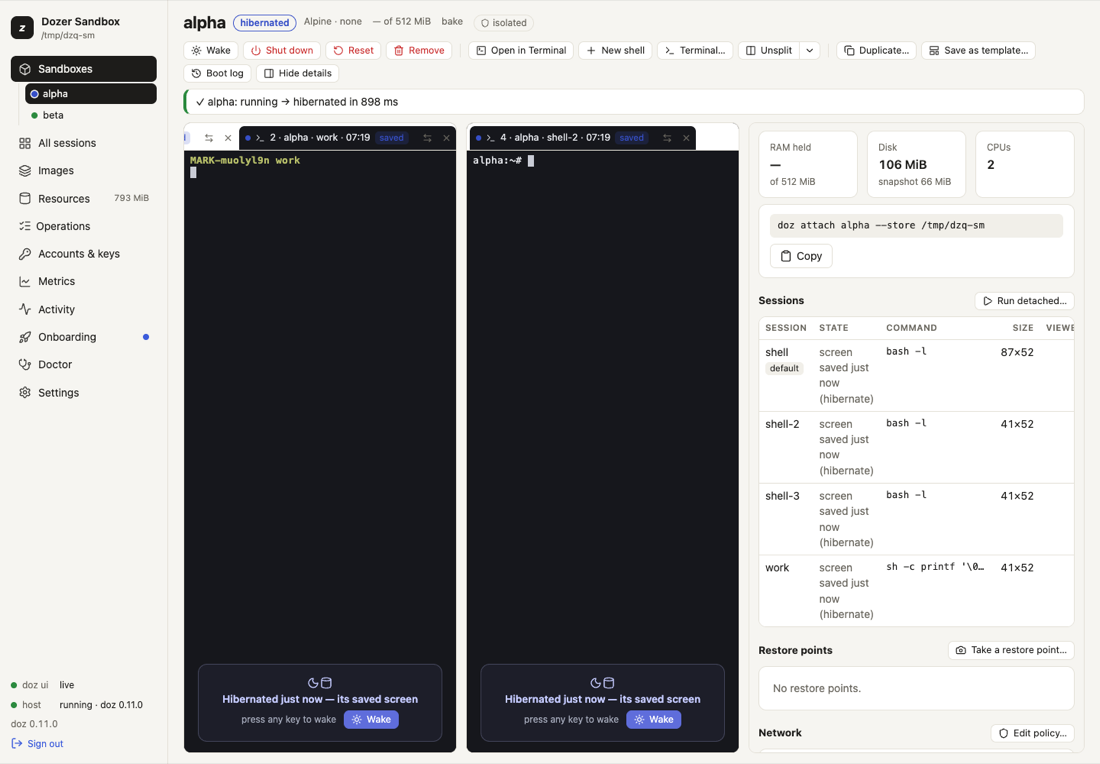This screenshot has height=764, width=1100.
Task: Click Wake in the shell-2 terminal overlay
Action: [x=654, y=719]
